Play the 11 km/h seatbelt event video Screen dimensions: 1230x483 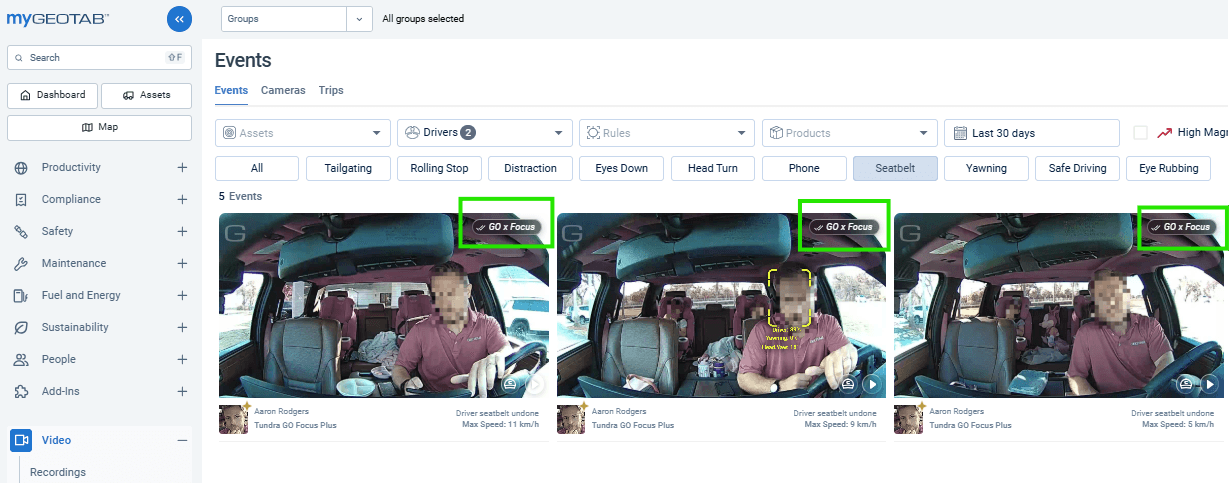point(535,383)
